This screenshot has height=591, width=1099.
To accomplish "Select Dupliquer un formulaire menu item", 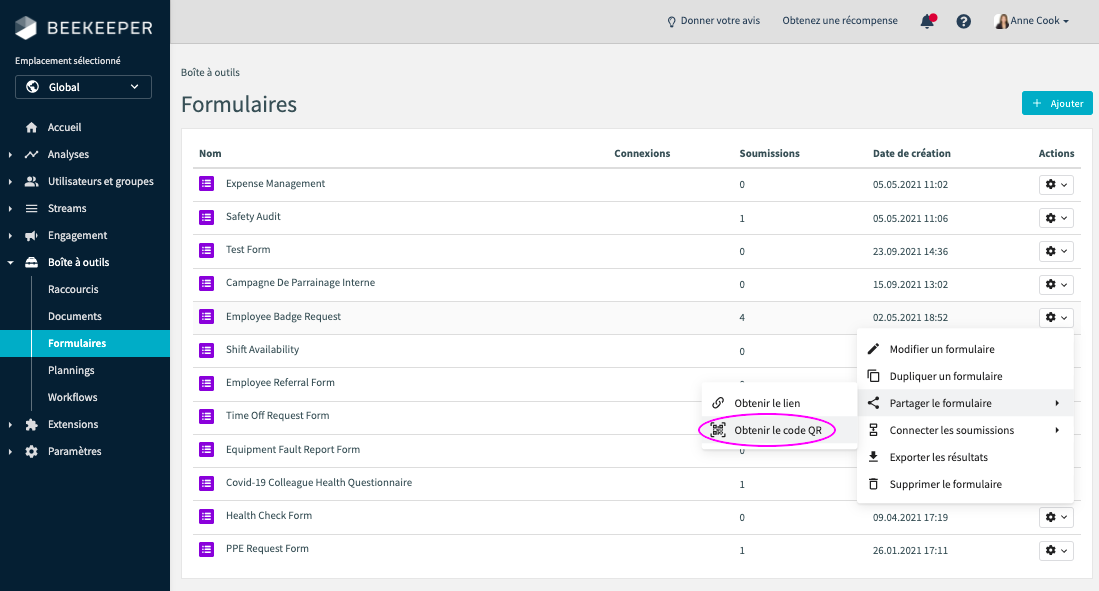I will [x=945, y=376].
